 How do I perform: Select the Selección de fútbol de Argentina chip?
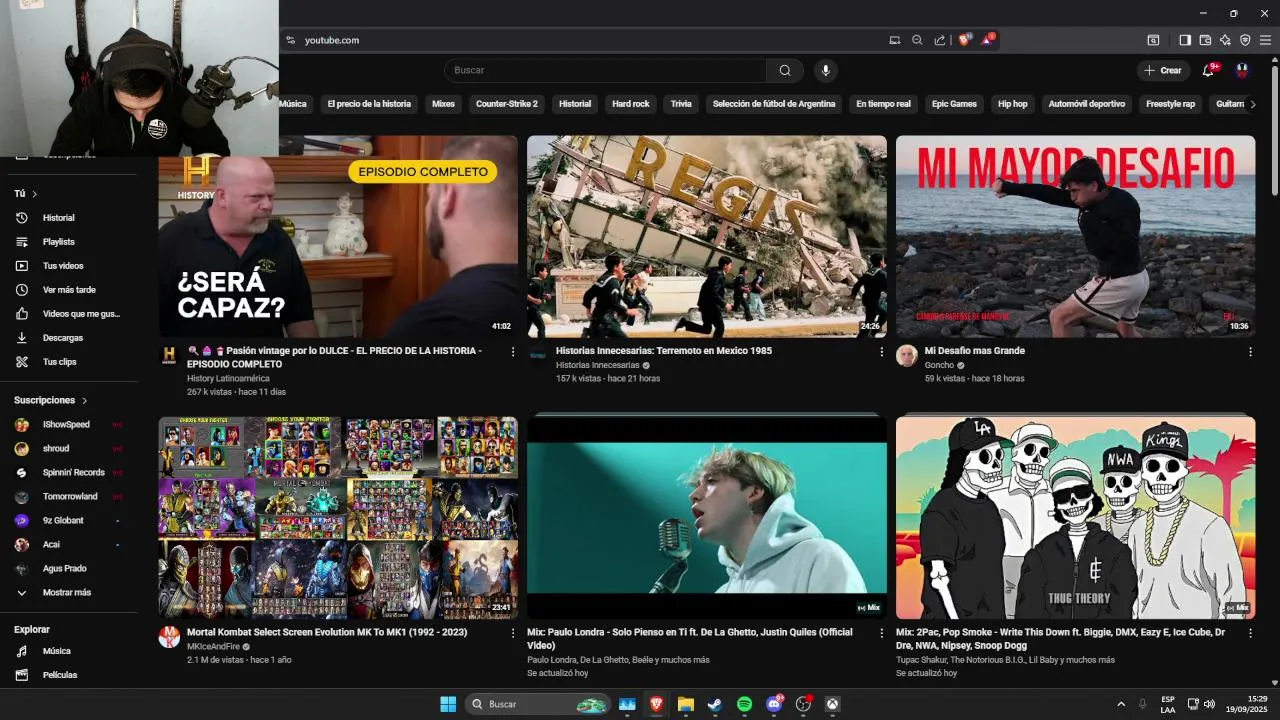coord(774,104)
